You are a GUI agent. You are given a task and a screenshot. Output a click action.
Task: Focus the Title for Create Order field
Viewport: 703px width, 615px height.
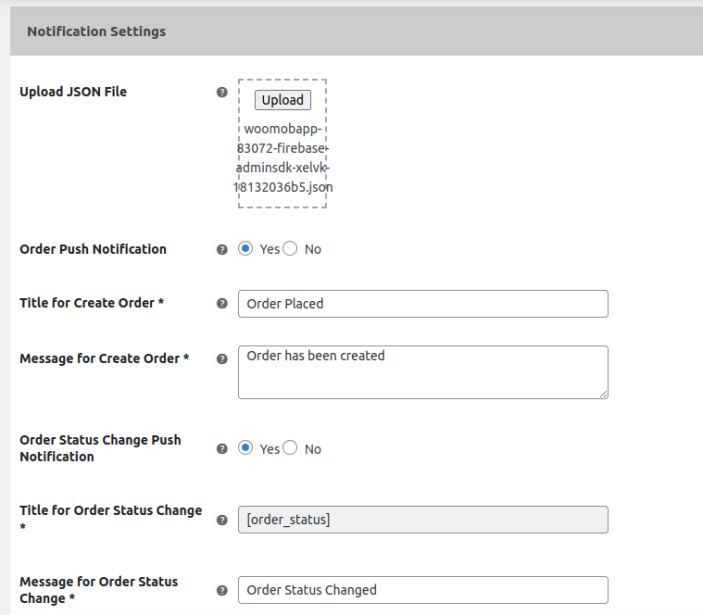(422, 304)
